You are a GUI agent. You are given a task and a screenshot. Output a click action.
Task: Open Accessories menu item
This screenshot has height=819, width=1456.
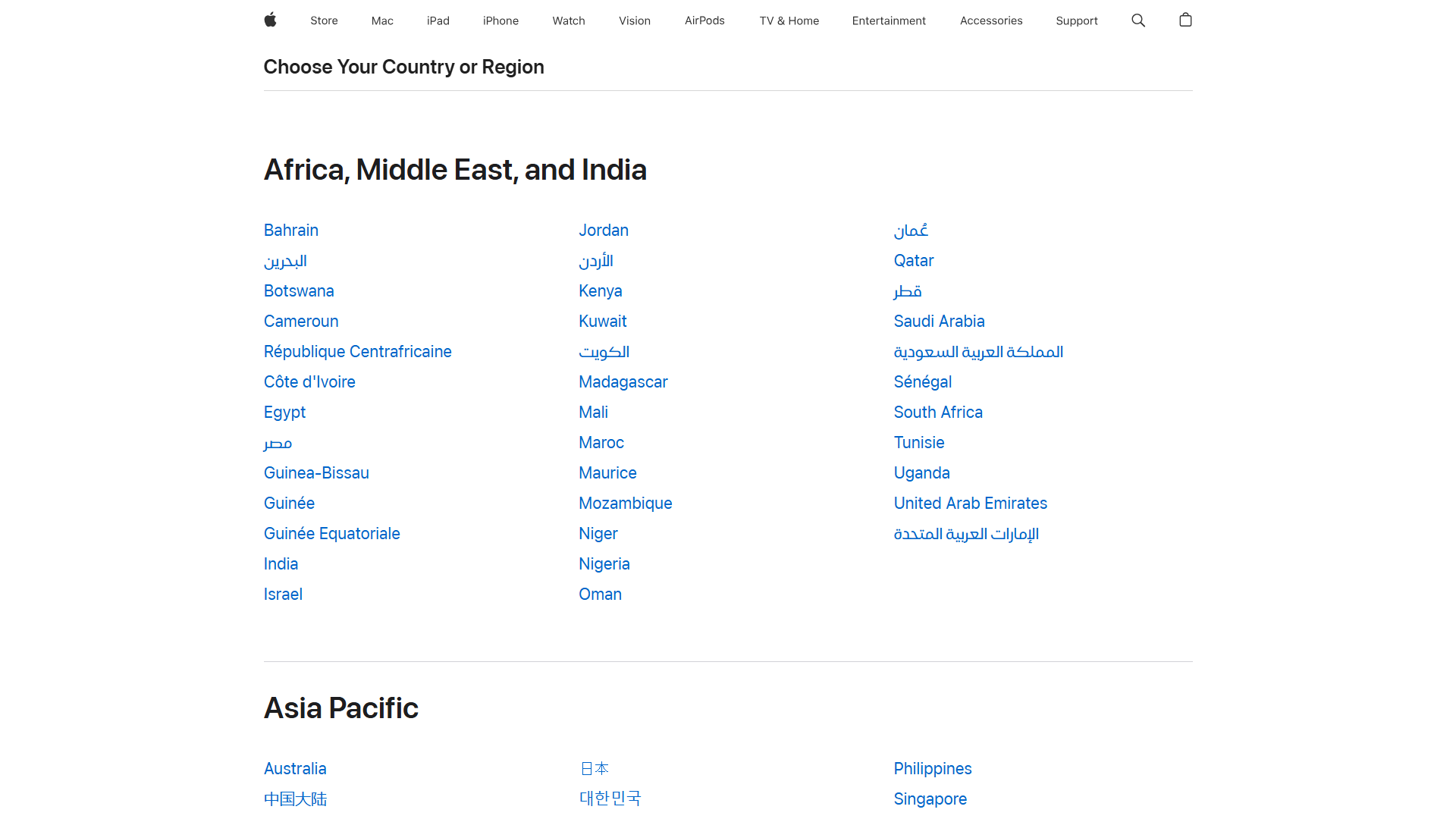[991, 20]
